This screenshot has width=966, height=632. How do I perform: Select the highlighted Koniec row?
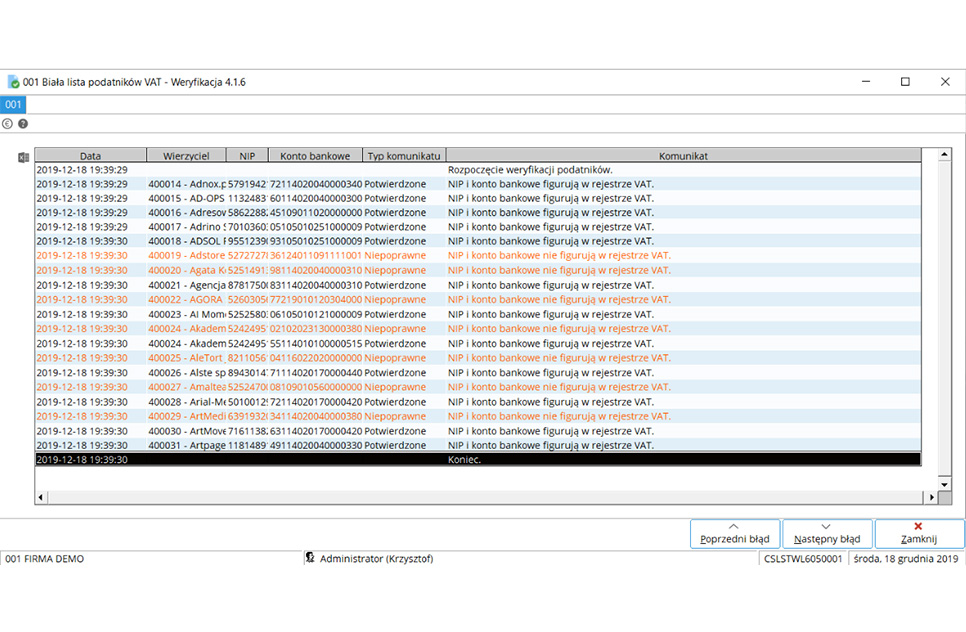click(x=478, y=460)
